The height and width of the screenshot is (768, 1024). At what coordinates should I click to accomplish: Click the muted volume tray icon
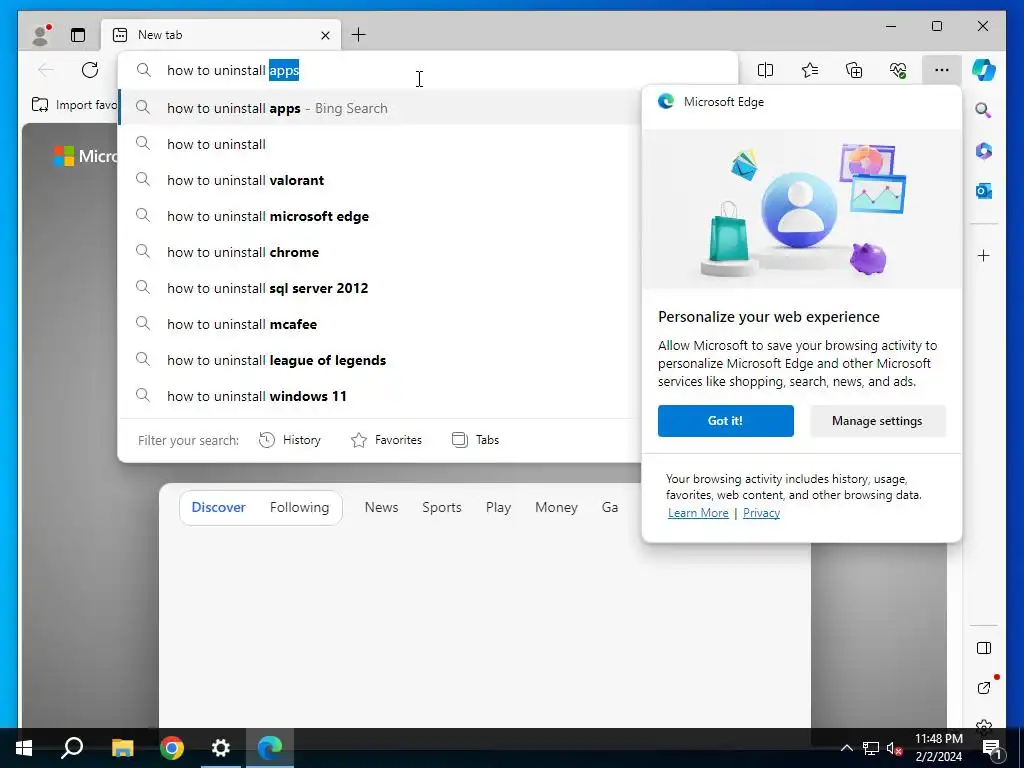point(894,748)
